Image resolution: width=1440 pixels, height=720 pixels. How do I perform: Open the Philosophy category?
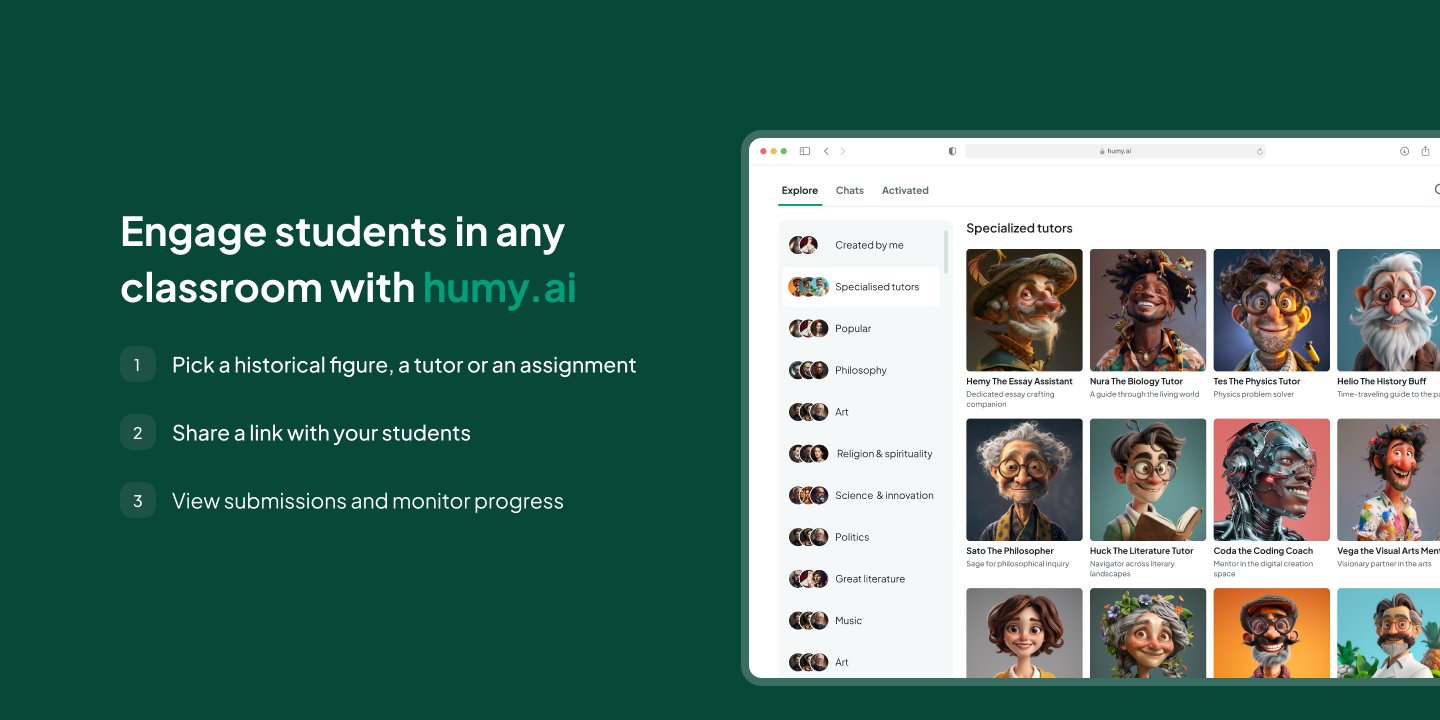coord(863,370)
